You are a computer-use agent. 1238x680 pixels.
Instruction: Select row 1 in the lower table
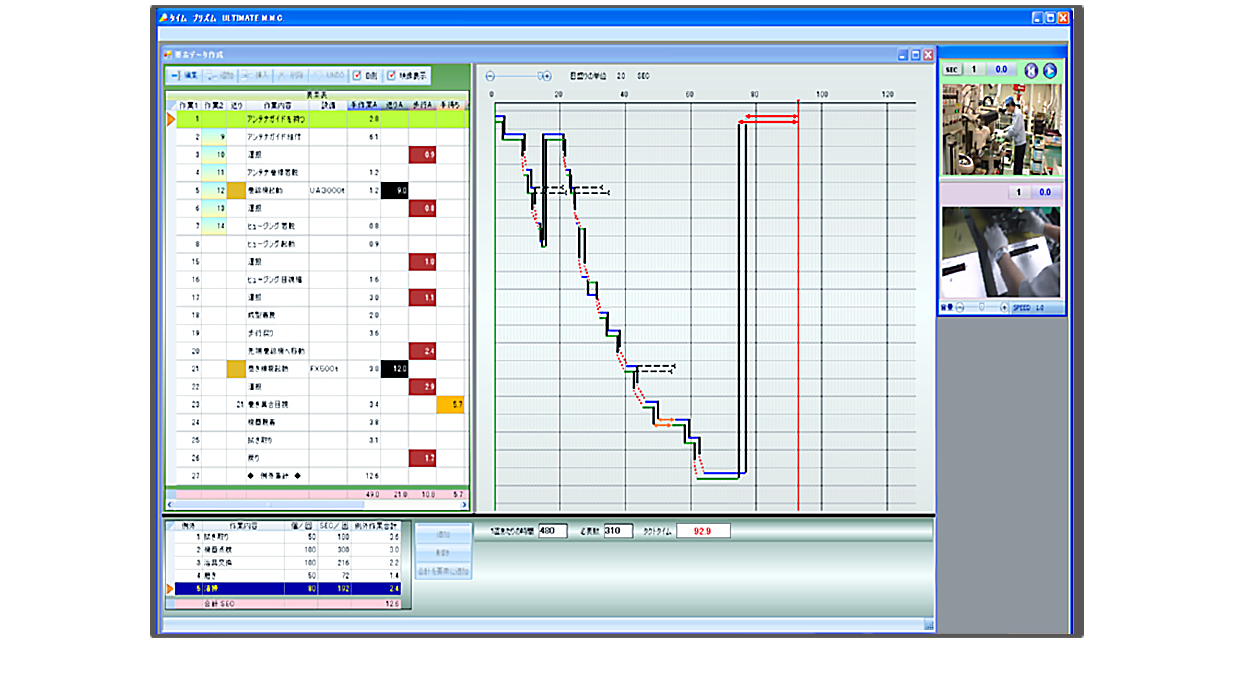coord(288,538)
